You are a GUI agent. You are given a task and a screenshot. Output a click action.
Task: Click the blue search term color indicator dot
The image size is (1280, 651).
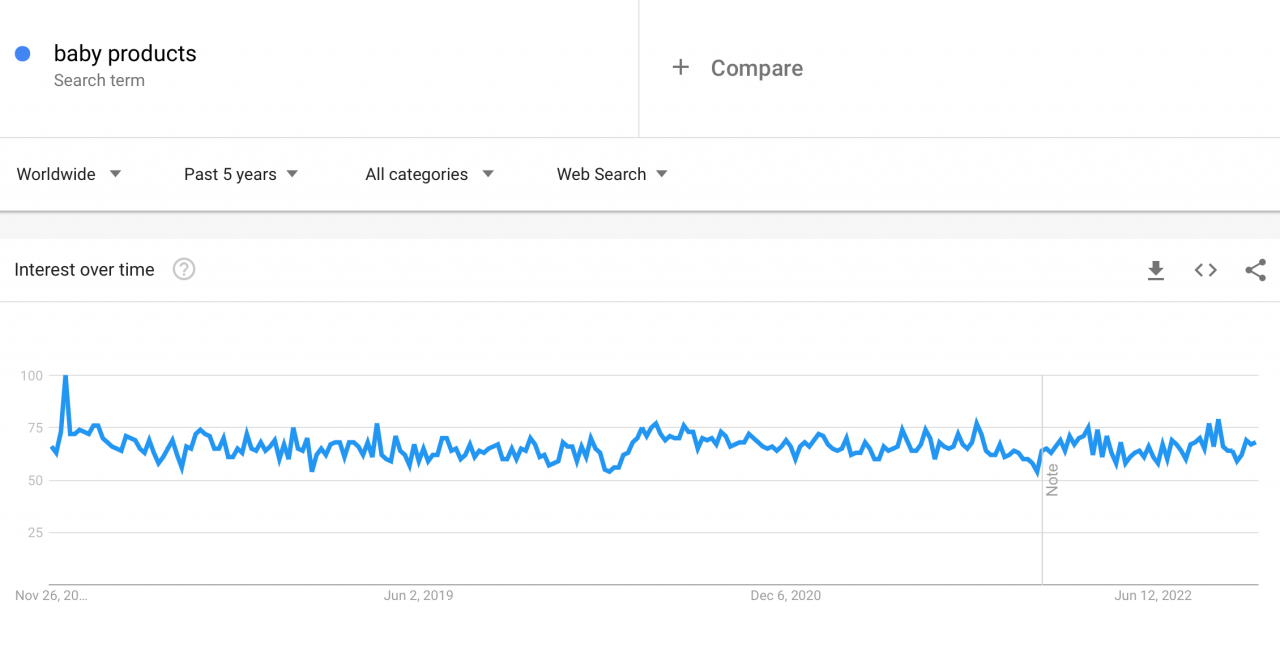22,53
